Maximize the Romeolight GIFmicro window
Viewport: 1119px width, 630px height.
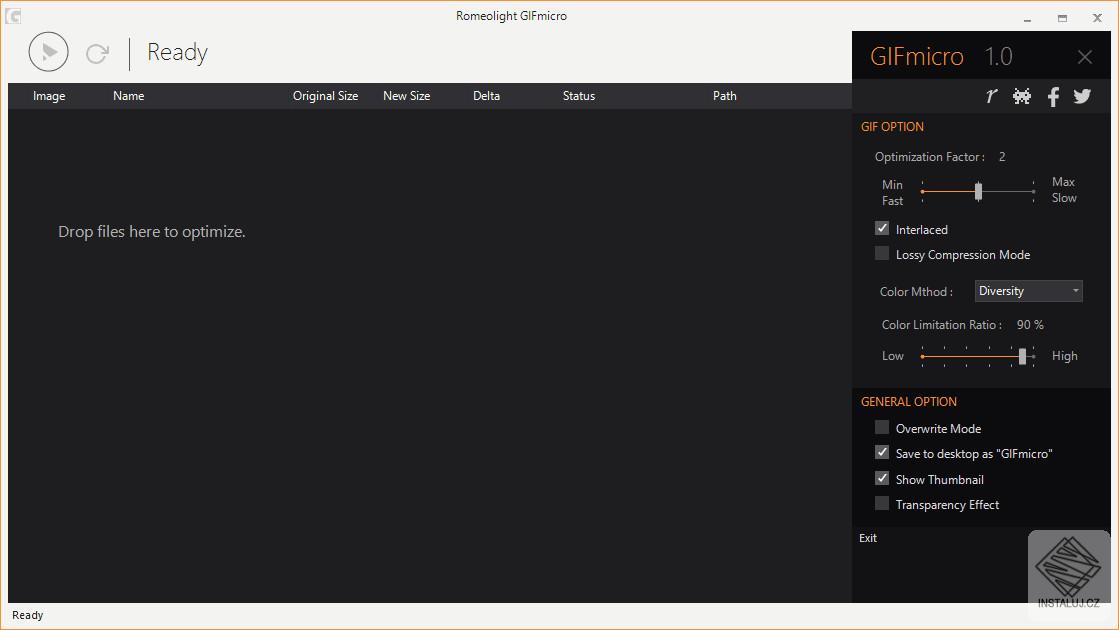[x=1063, y=18]
